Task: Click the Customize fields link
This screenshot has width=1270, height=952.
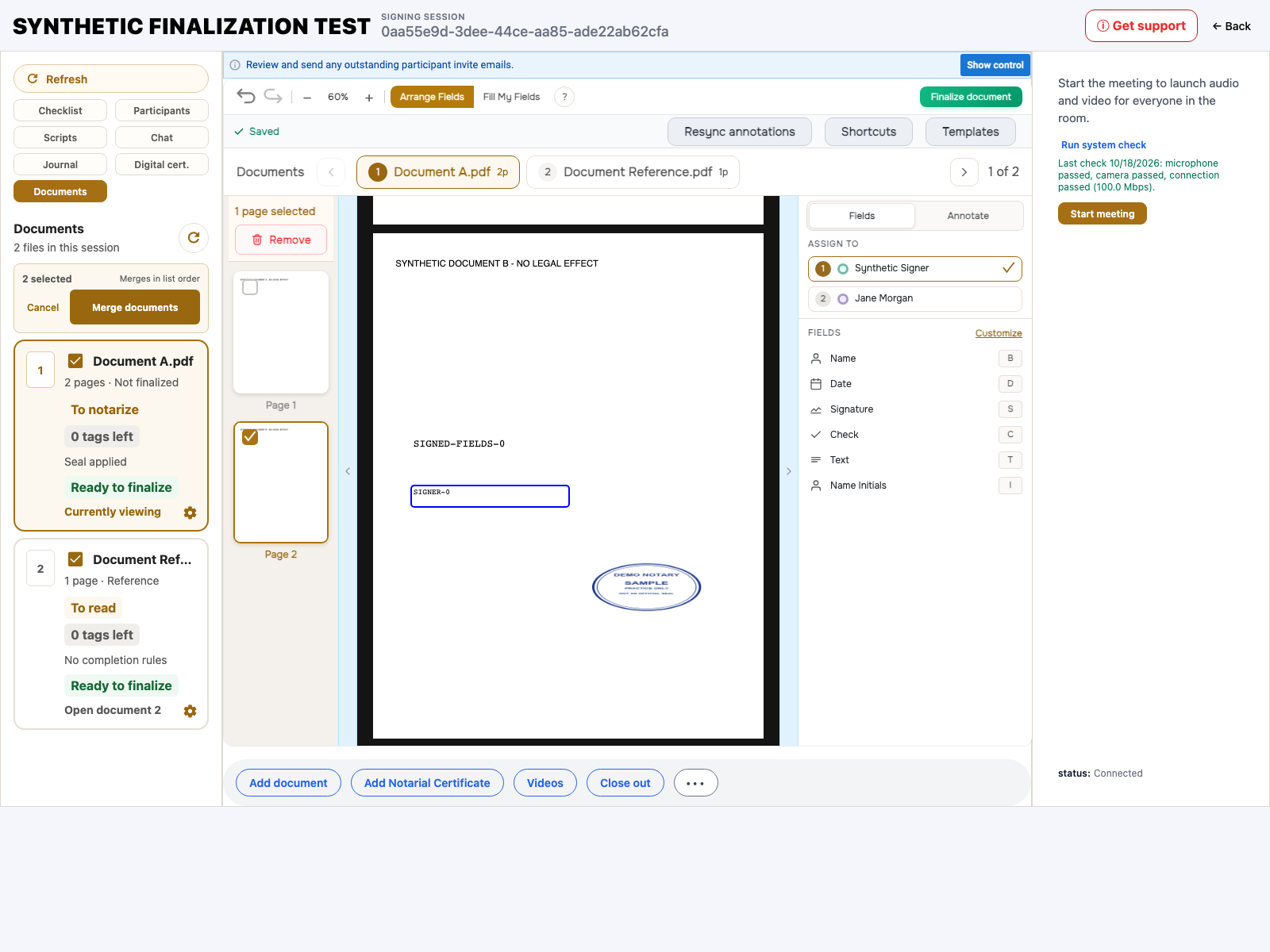Action: click(x=999, y=333)
